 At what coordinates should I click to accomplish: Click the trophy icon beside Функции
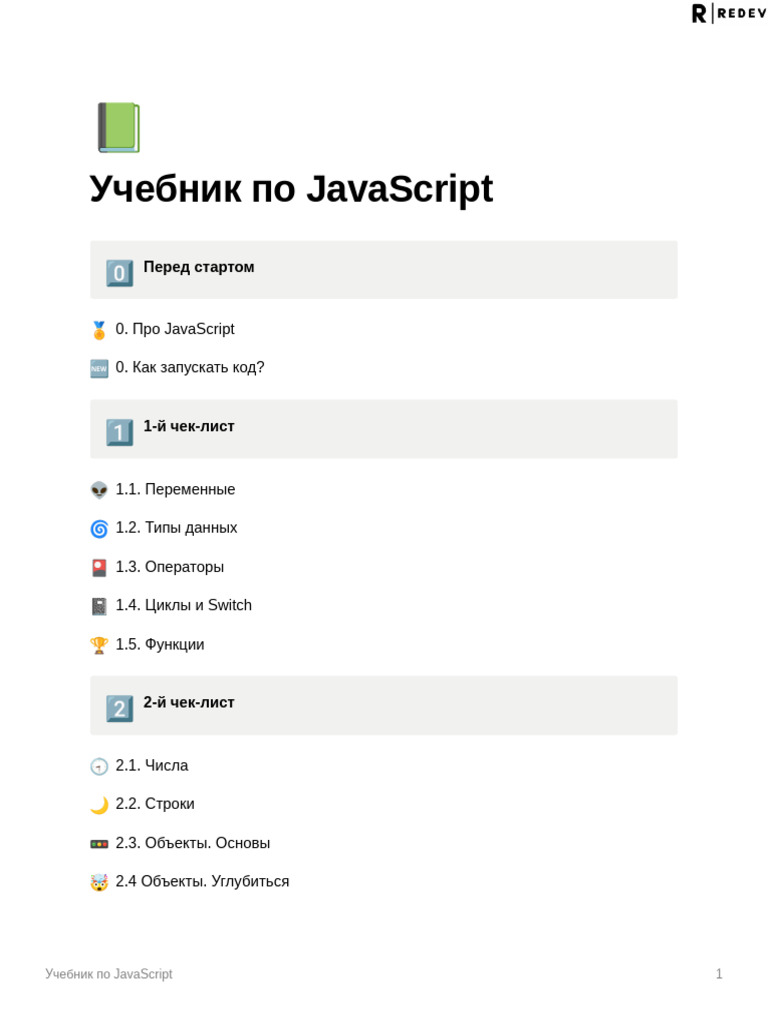99,645
